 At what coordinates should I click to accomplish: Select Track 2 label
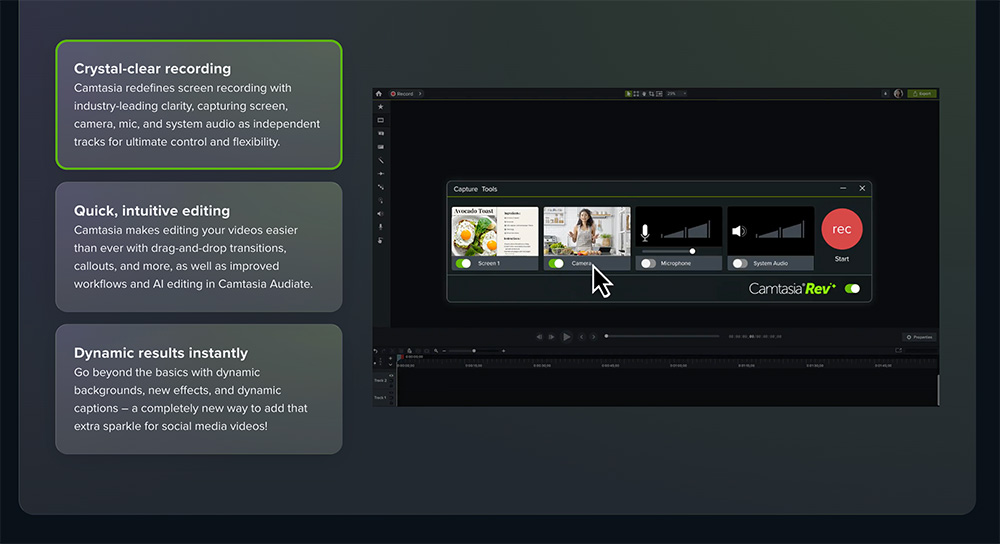point(381,380)
